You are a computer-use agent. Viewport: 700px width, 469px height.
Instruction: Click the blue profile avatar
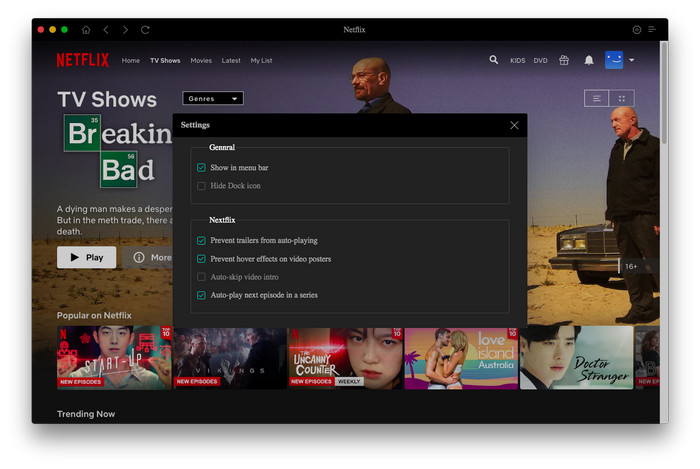[x=614, y=60]
